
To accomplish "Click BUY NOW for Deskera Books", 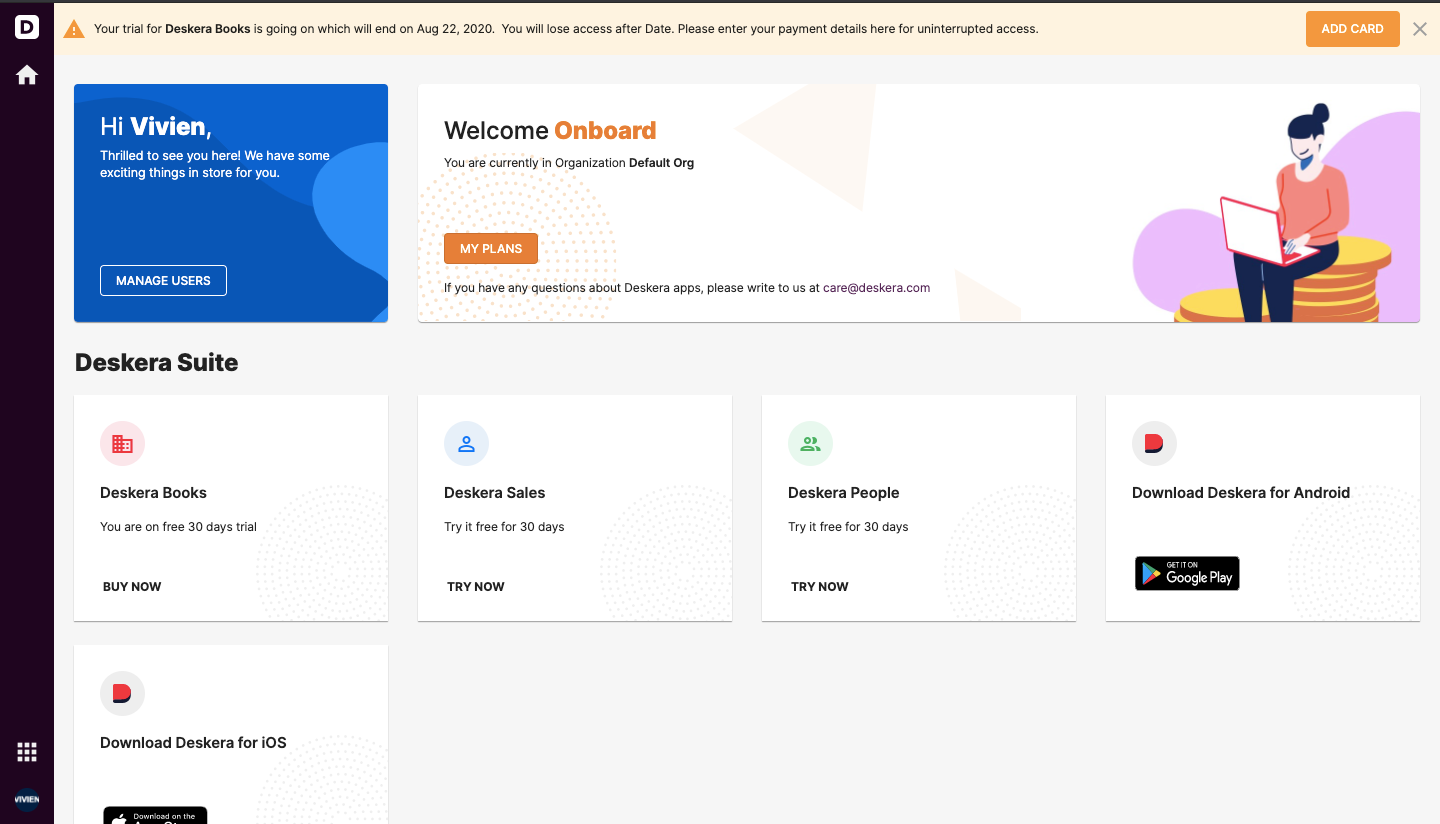I will [x=132, y=587].
